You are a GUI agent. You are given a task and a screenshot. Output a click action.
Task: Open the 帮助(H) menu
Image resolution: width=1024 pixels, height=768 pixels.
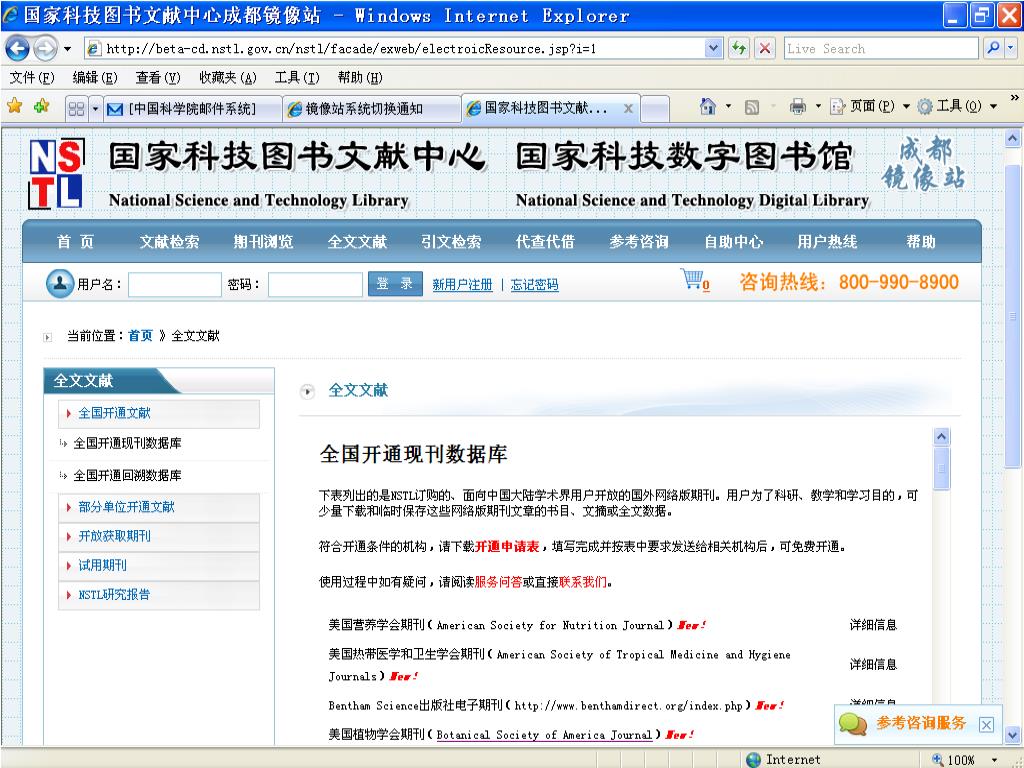click(360, 78)
